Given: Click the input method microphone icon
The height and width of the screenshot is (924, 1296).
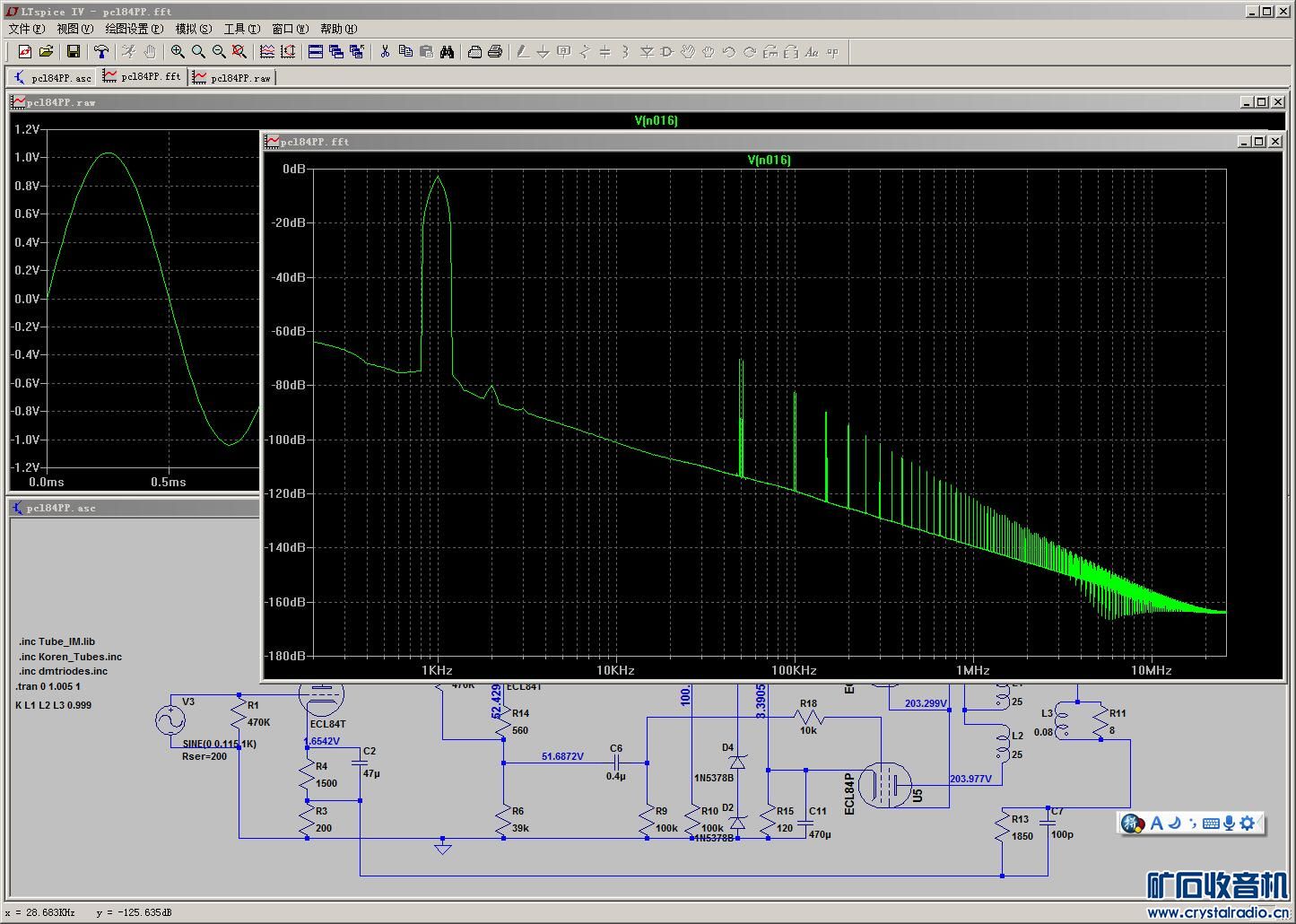Looking at the screenshot, I should coord(1229,823).
